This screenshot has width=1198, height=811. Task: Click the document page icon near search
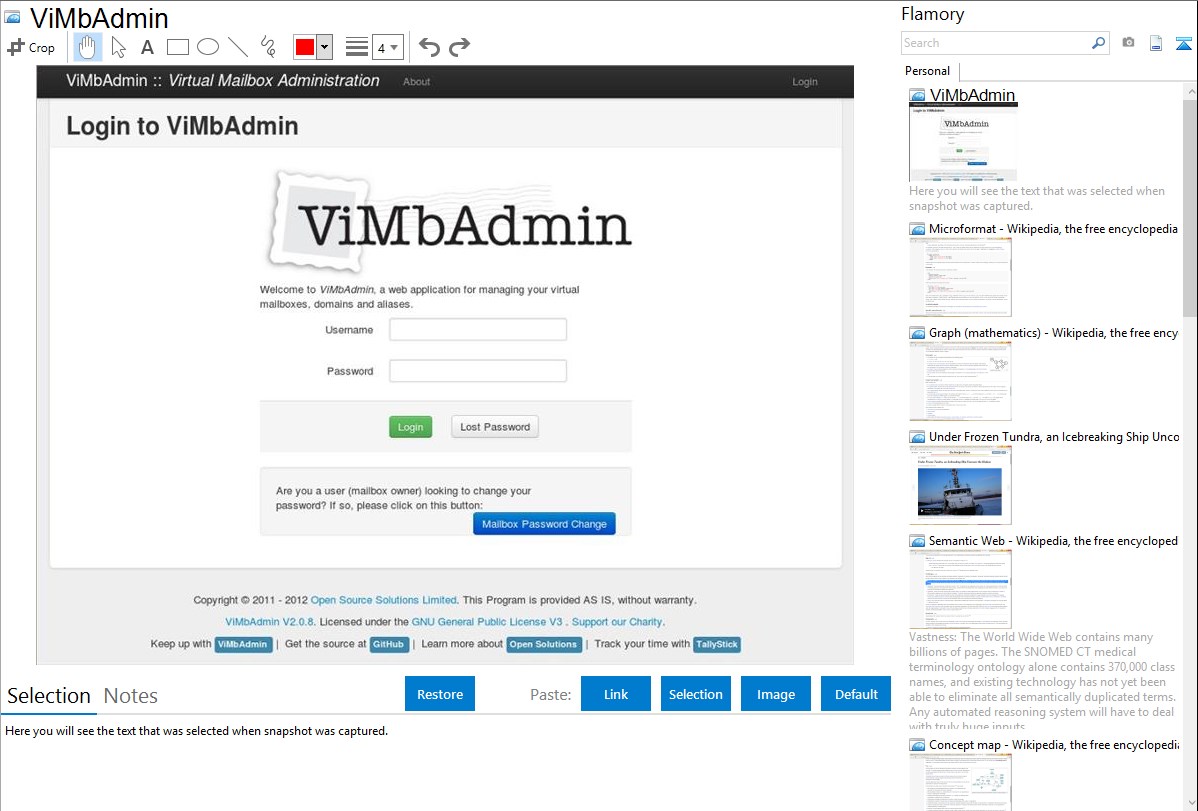click(x=1156, y=43)
